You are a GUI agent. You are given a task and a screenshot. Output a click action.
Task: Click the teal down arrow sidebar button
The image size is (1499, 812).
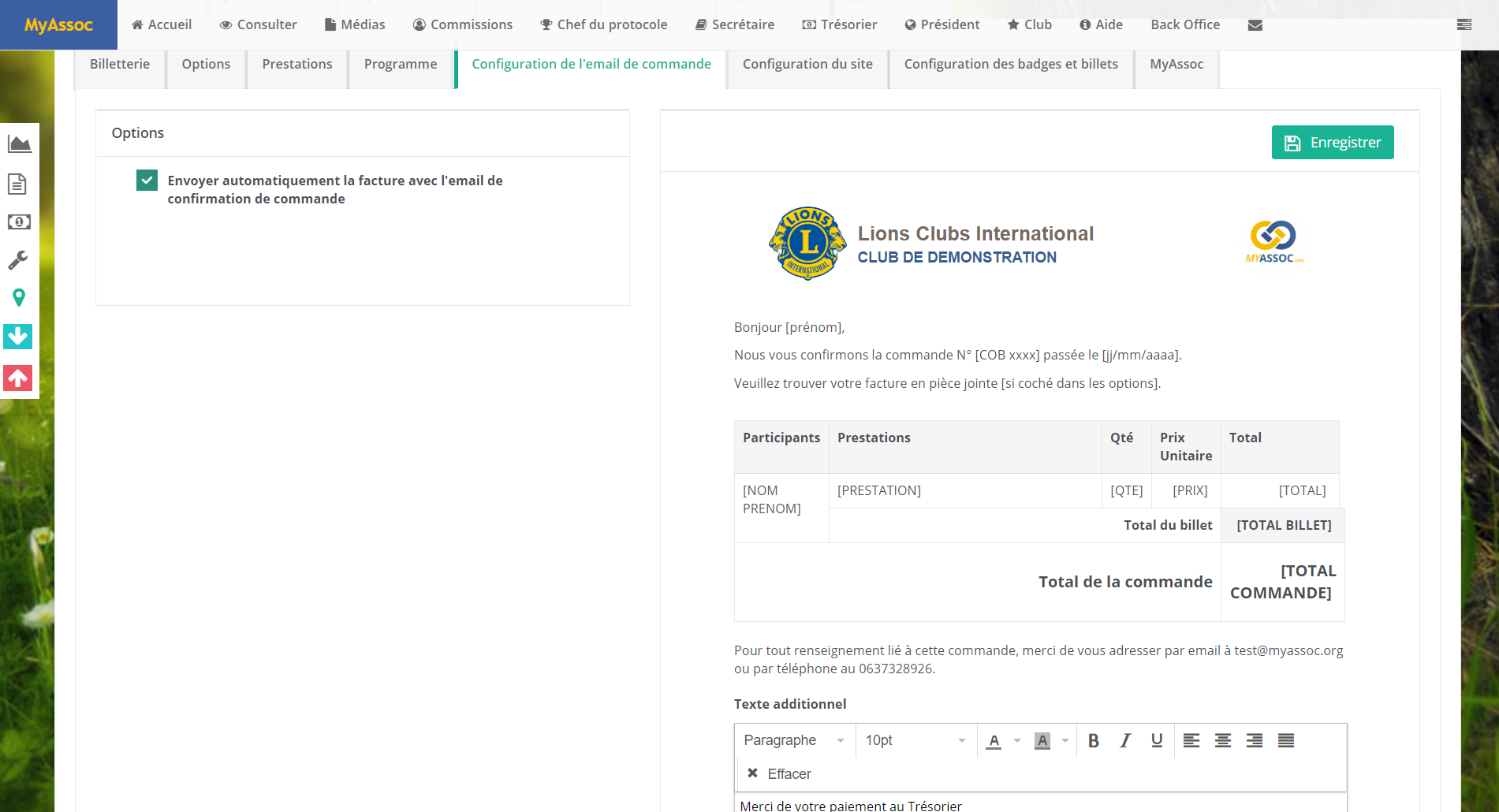pos(18,337)
